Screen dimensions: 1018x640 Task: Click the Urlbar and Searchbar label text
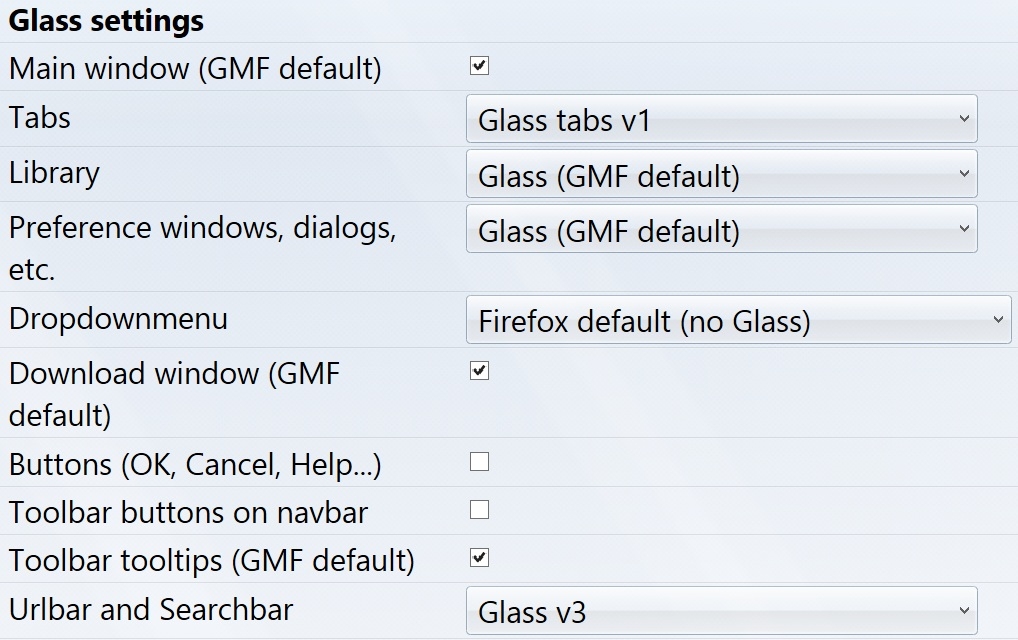click(150, 609)
